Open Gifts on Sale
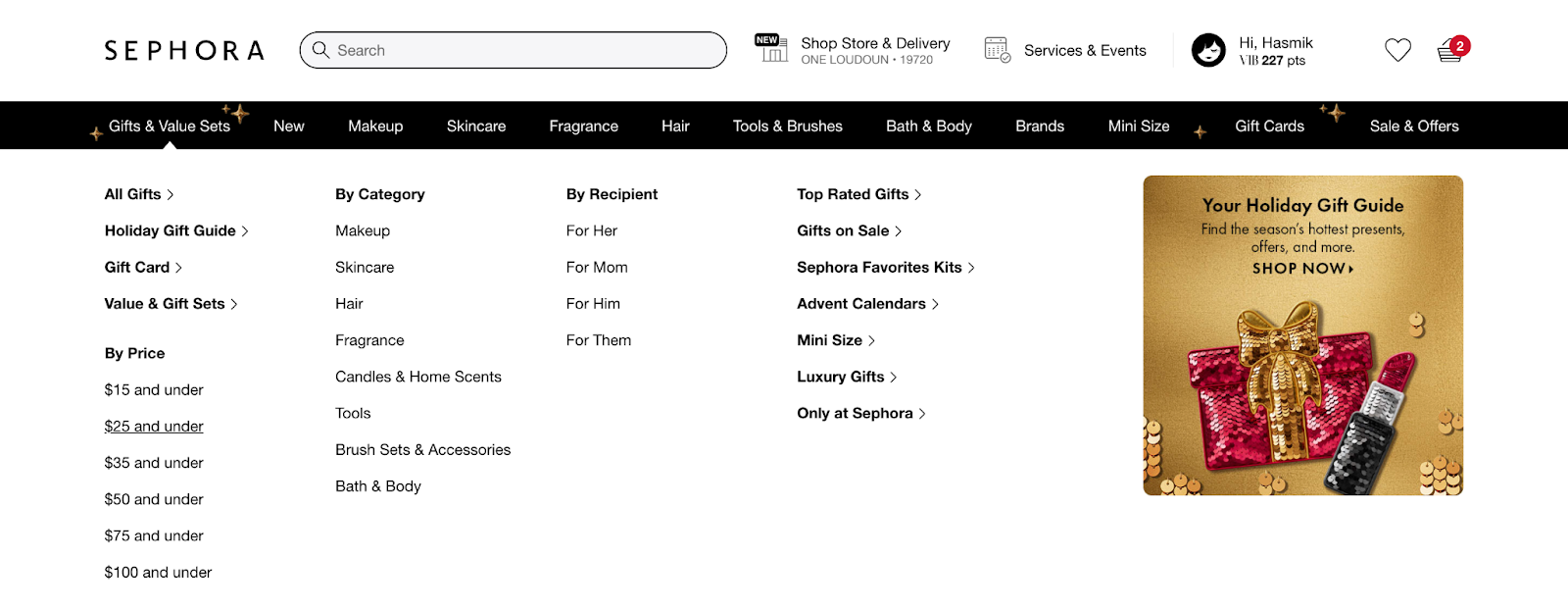The height and width of the screenshot is (609, 1568). (x=850, y=230)
